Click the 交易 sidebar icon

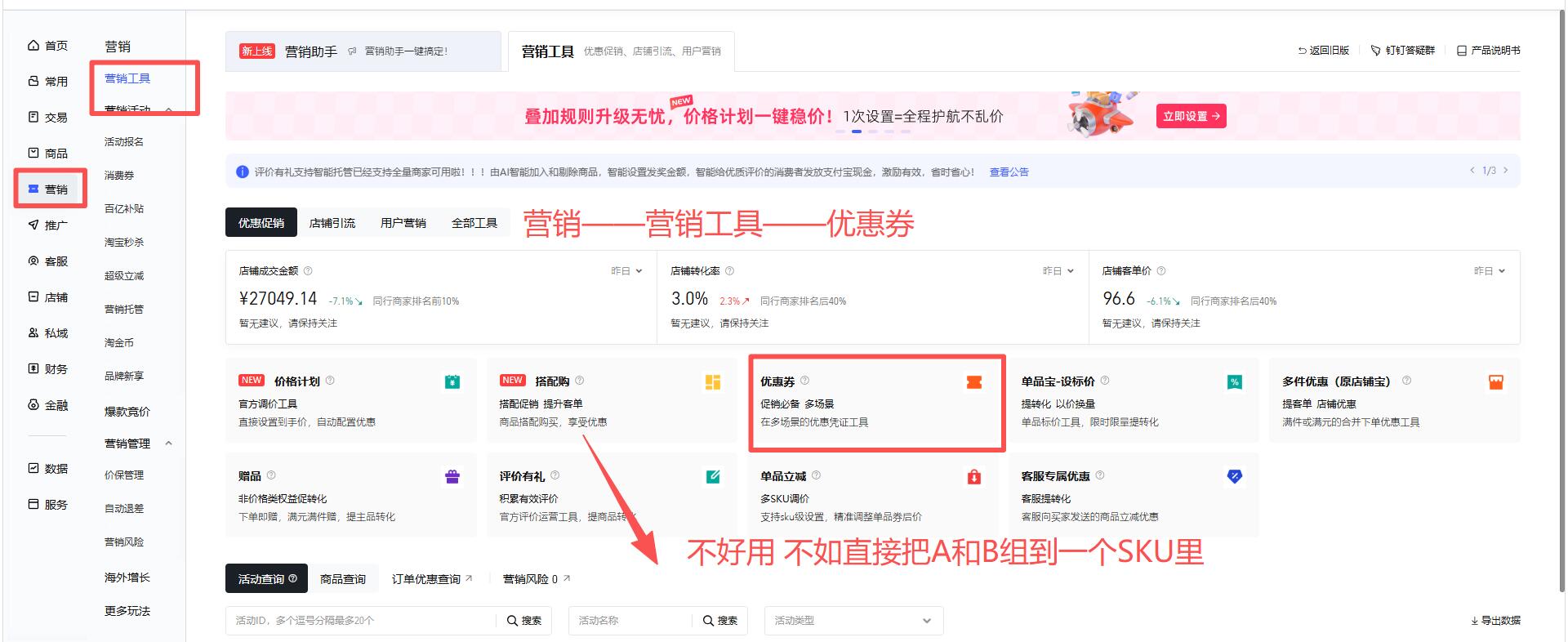33,117
